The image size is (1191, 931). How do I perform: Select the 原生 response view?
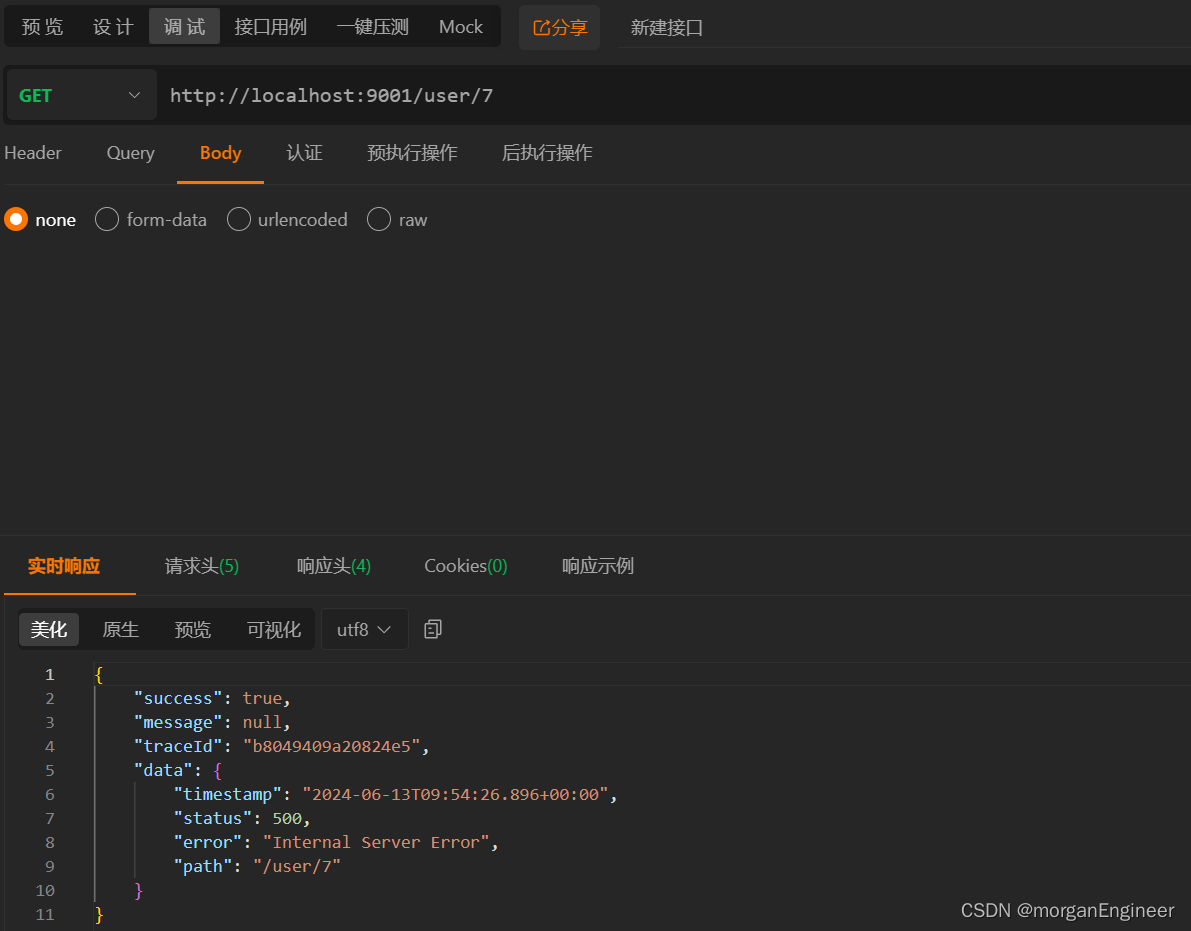pos(121,630)
